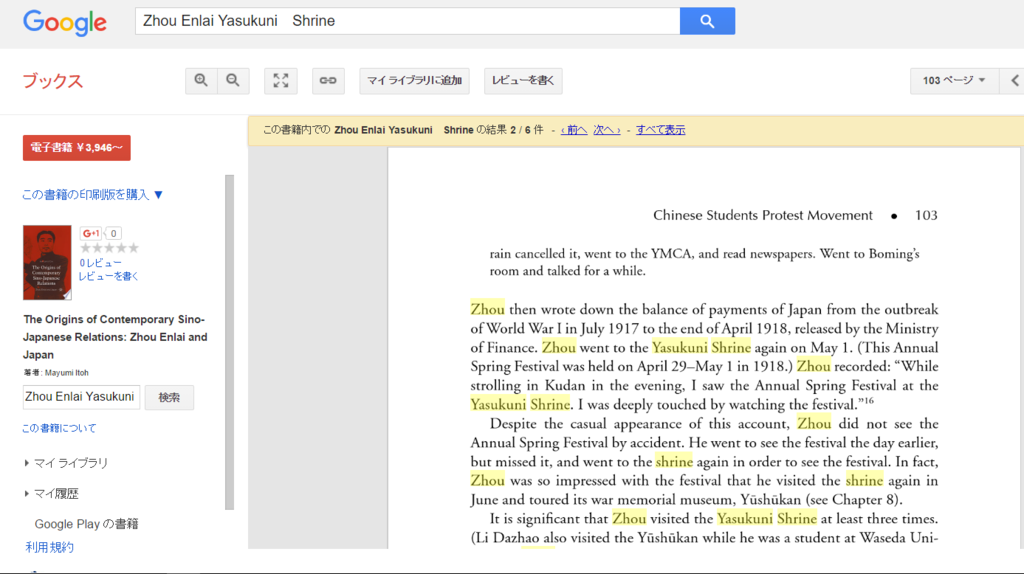Open Google Play の書籍 link
Viewport: 1024px width, 574px height.
pos(86,524)
